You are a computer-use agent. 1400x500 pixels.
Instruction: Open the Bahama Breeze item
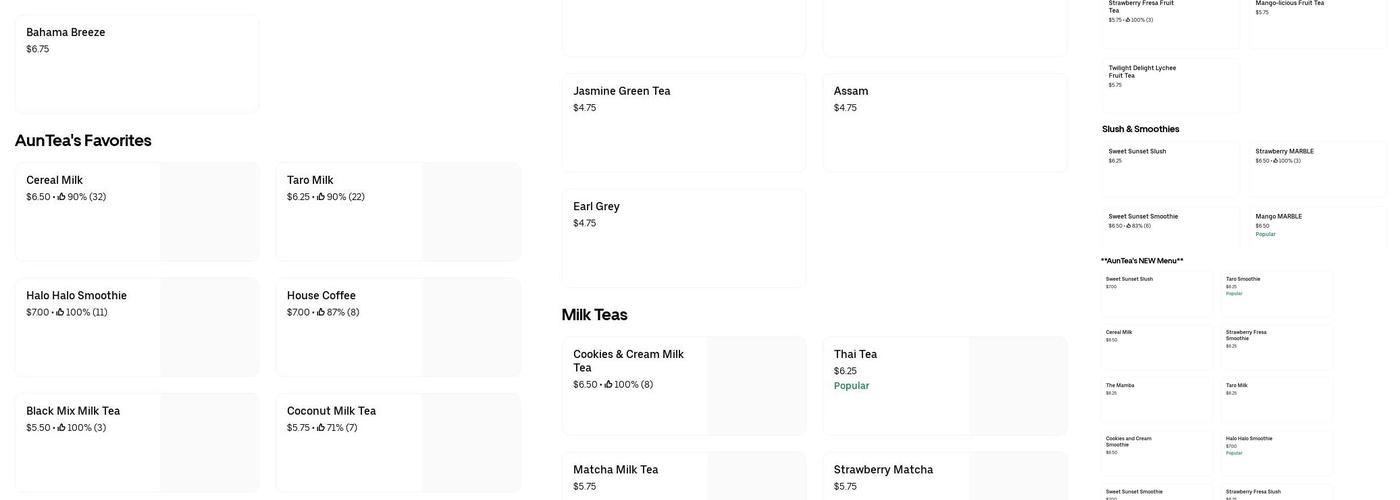137,63
